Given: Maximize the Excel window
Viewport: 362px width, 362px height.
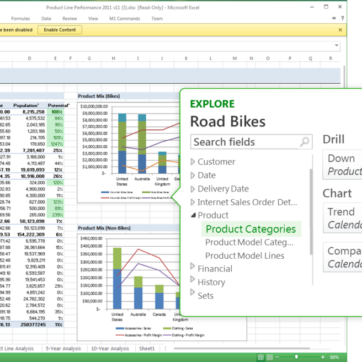Looking at the screenshot, I should (326, 7).
